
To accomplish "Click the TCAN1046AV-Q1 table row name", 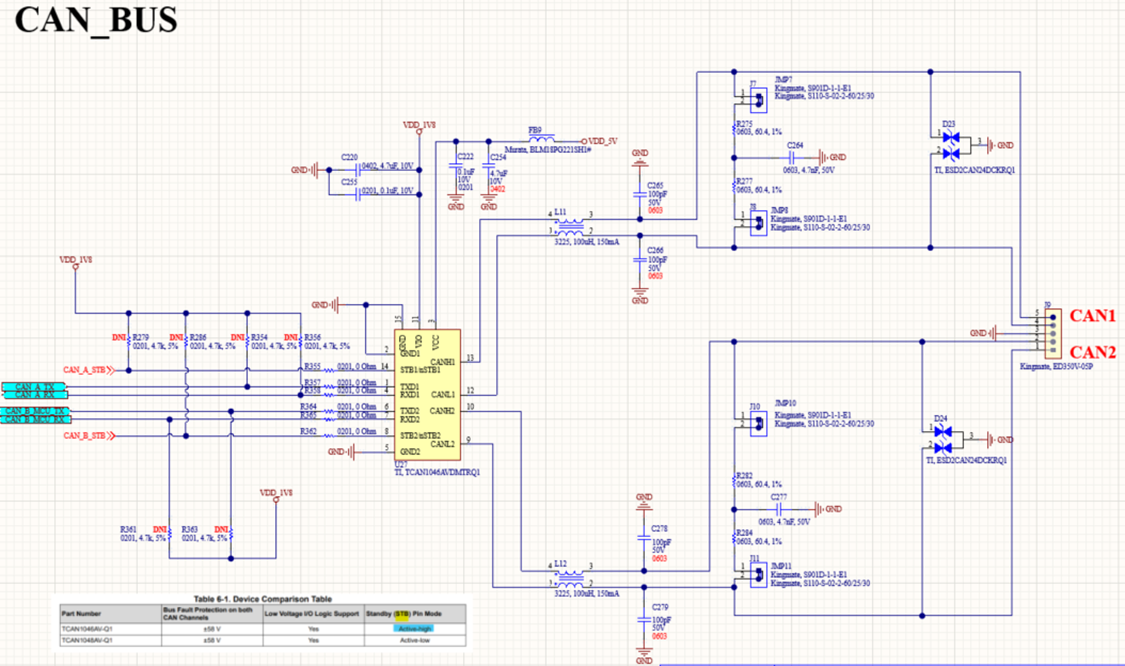I will coord(87,629).
